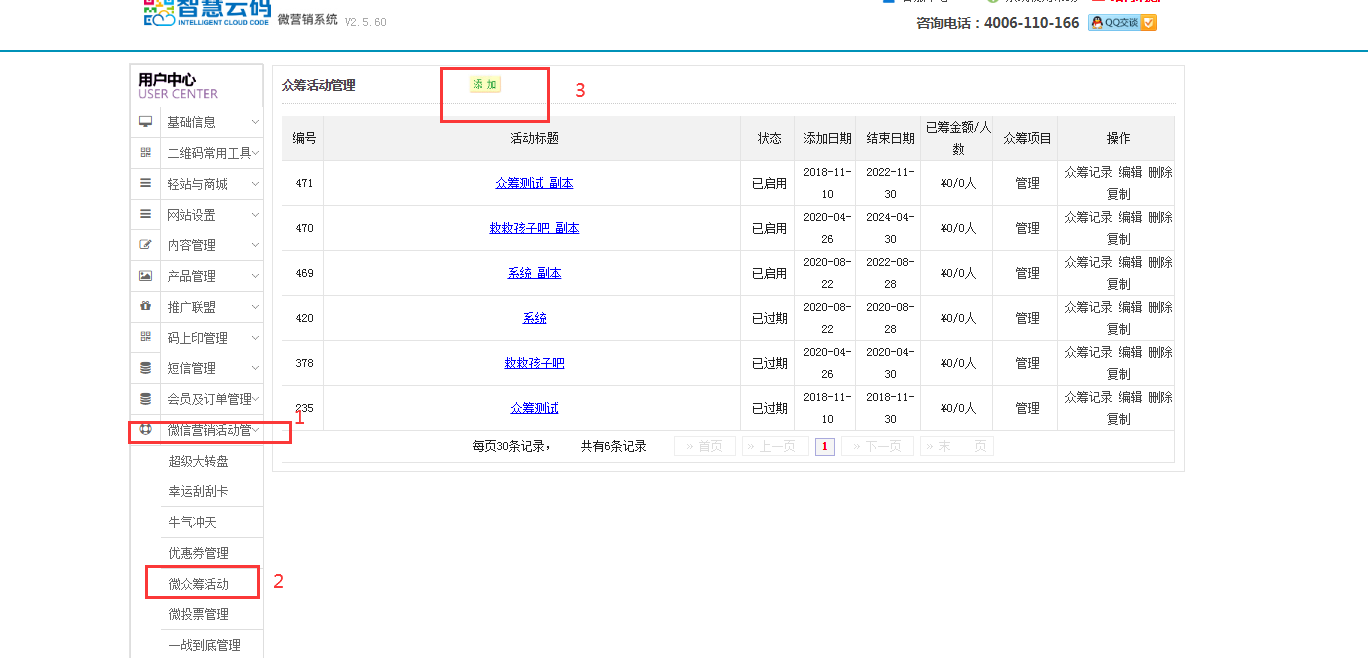The image size is (1368, 658).
Task: Click the database icon beside 短信管理
Action: coord(146,368)
